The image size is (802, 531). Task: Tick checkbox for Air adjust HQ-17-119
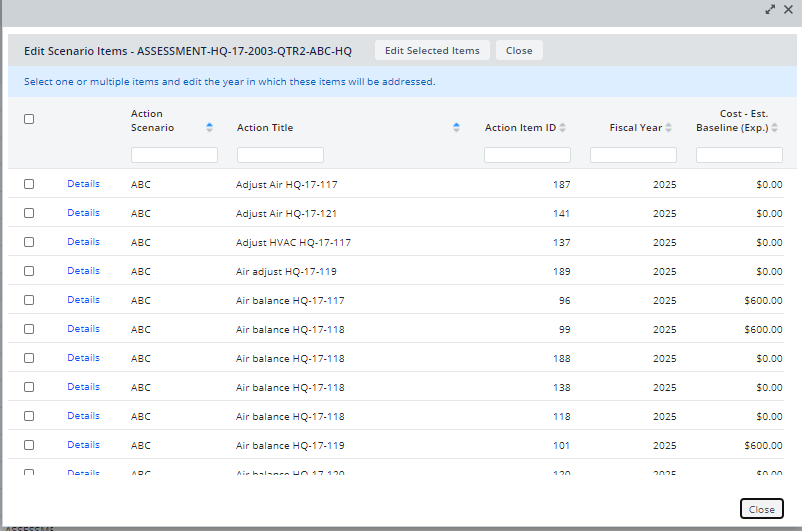tap(29, 271)
